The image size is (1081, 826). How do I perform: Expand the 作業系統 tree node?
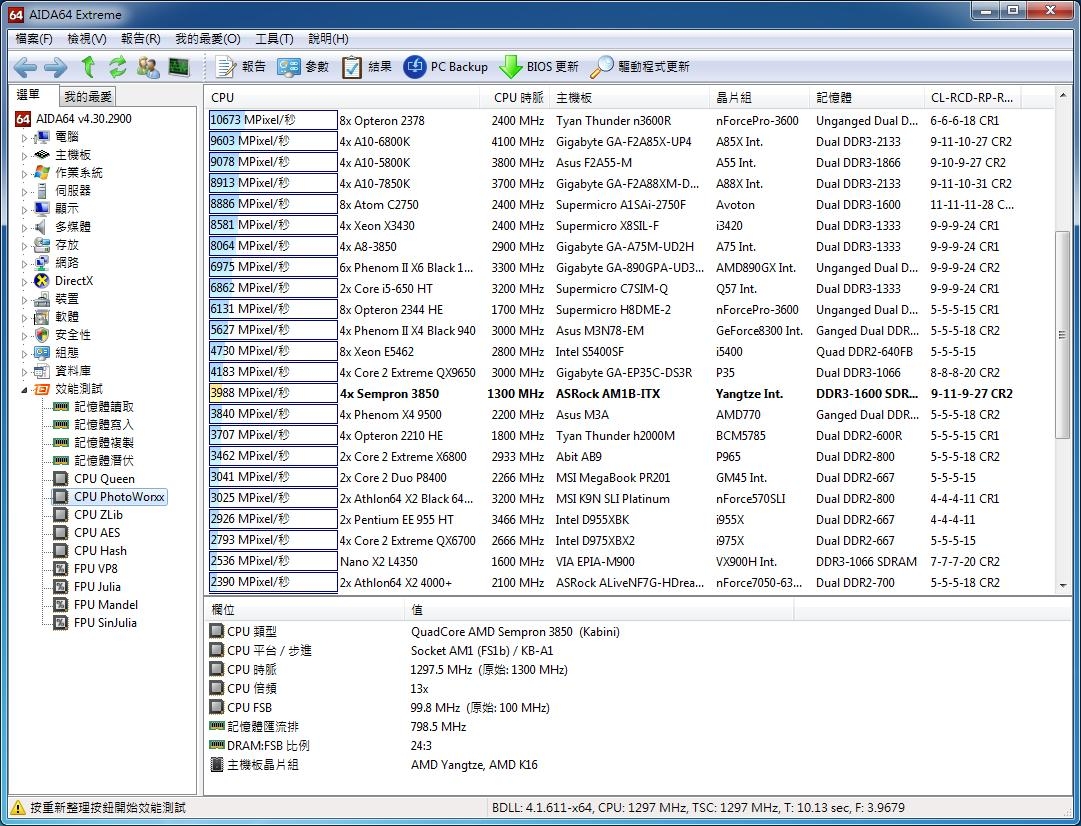pos(25,173)
